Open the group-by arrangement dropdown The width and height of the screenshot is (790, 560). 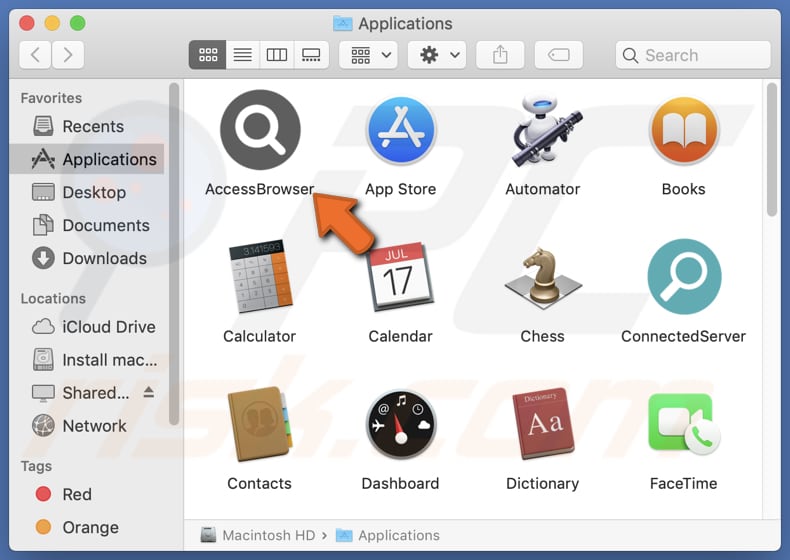[368, 54]
